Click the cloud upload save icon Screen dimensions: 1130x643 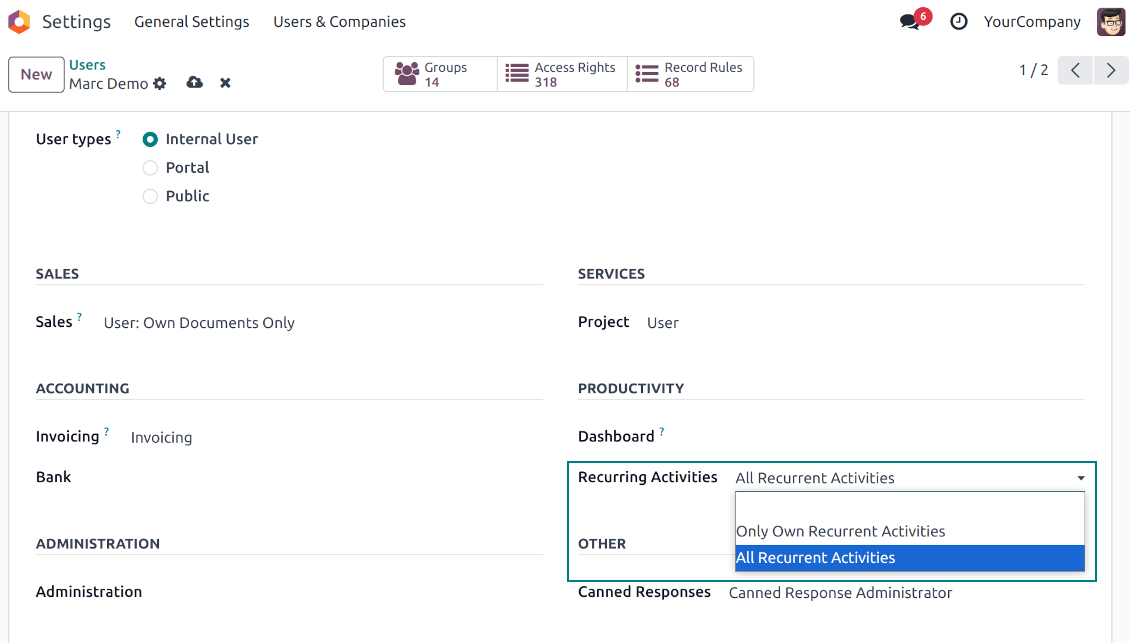195,83
